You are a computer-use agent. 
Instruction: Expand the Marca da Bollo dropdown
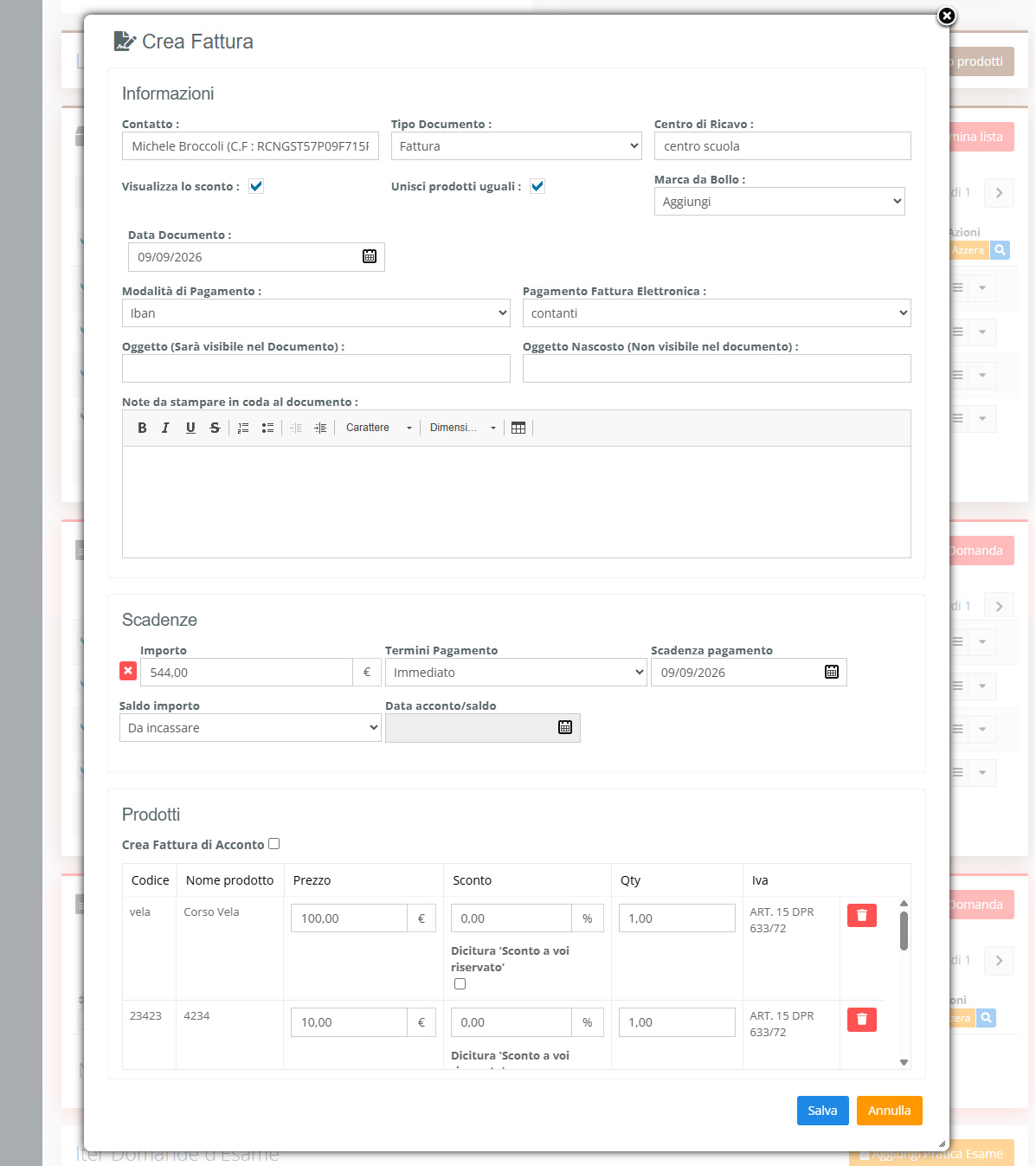click(780, 202)
